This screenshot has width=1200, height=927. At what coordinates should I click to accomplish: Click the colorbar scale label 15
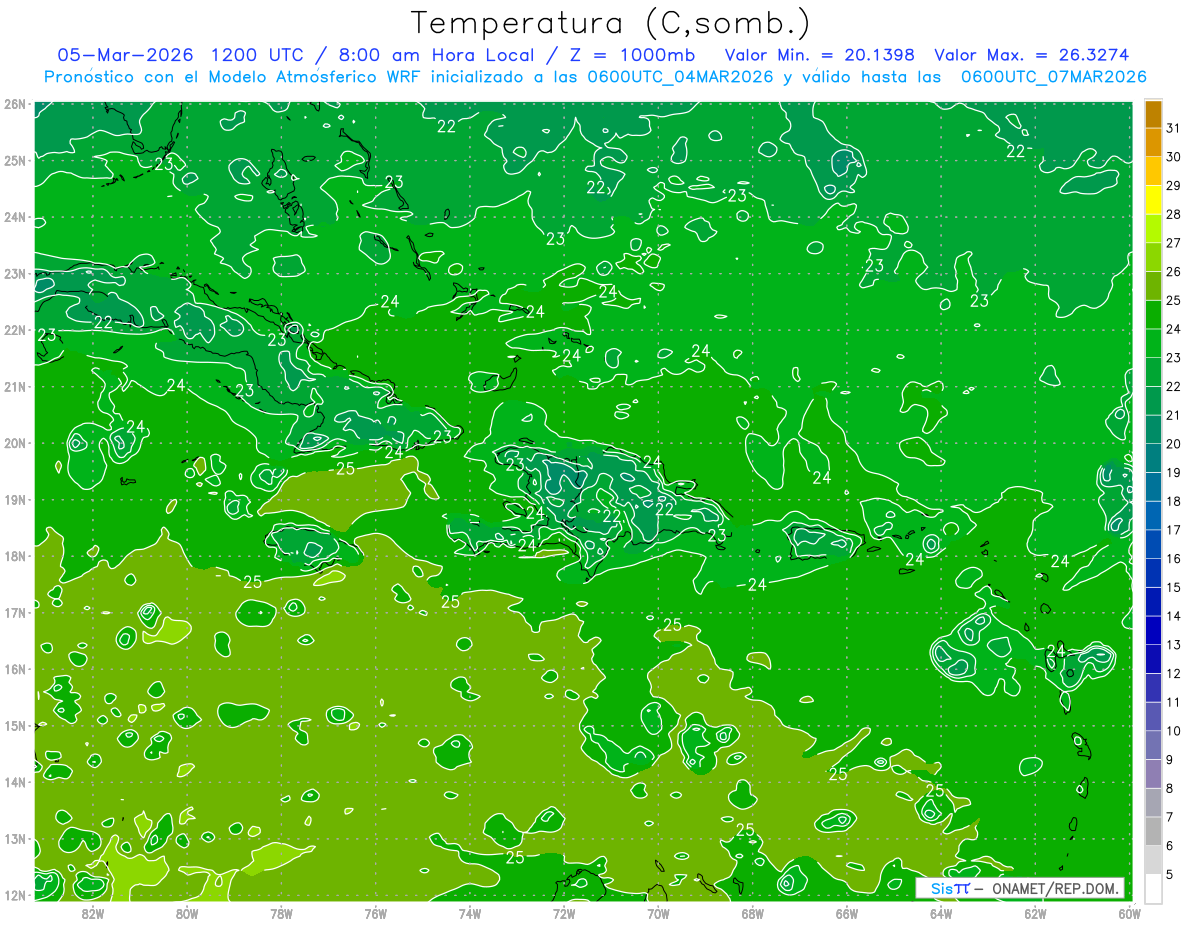(1173, 587)
